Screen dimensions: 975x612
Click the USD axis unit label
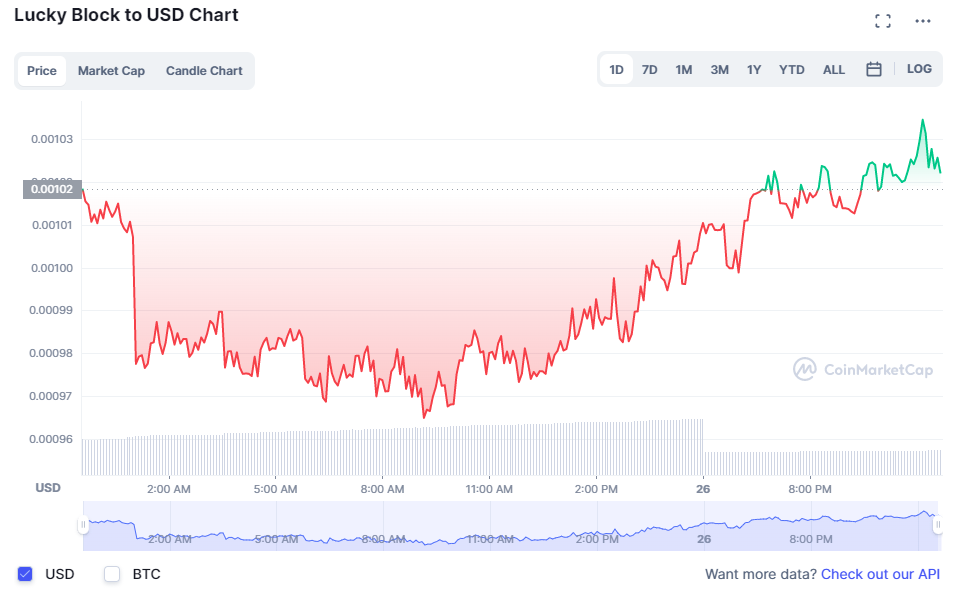48,488
